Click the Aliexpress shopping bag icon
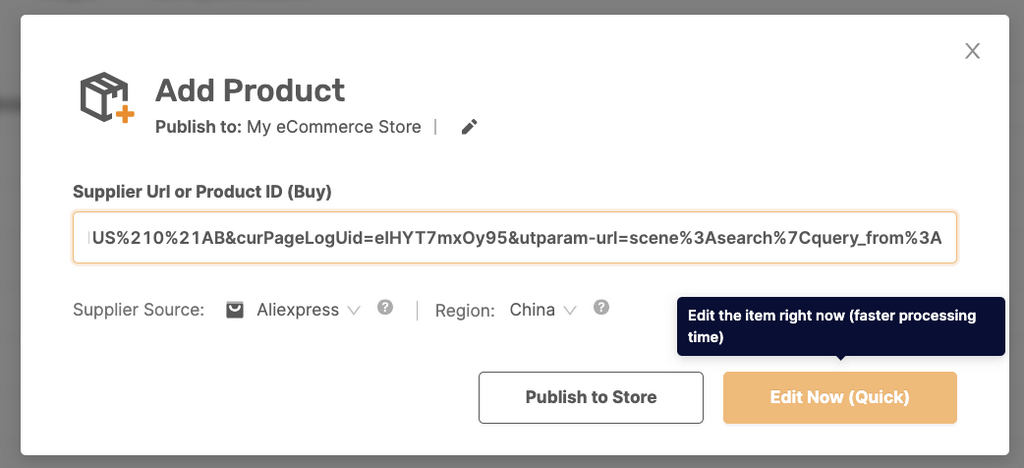This screenshot has width=1024, height=468. (234, 310)
